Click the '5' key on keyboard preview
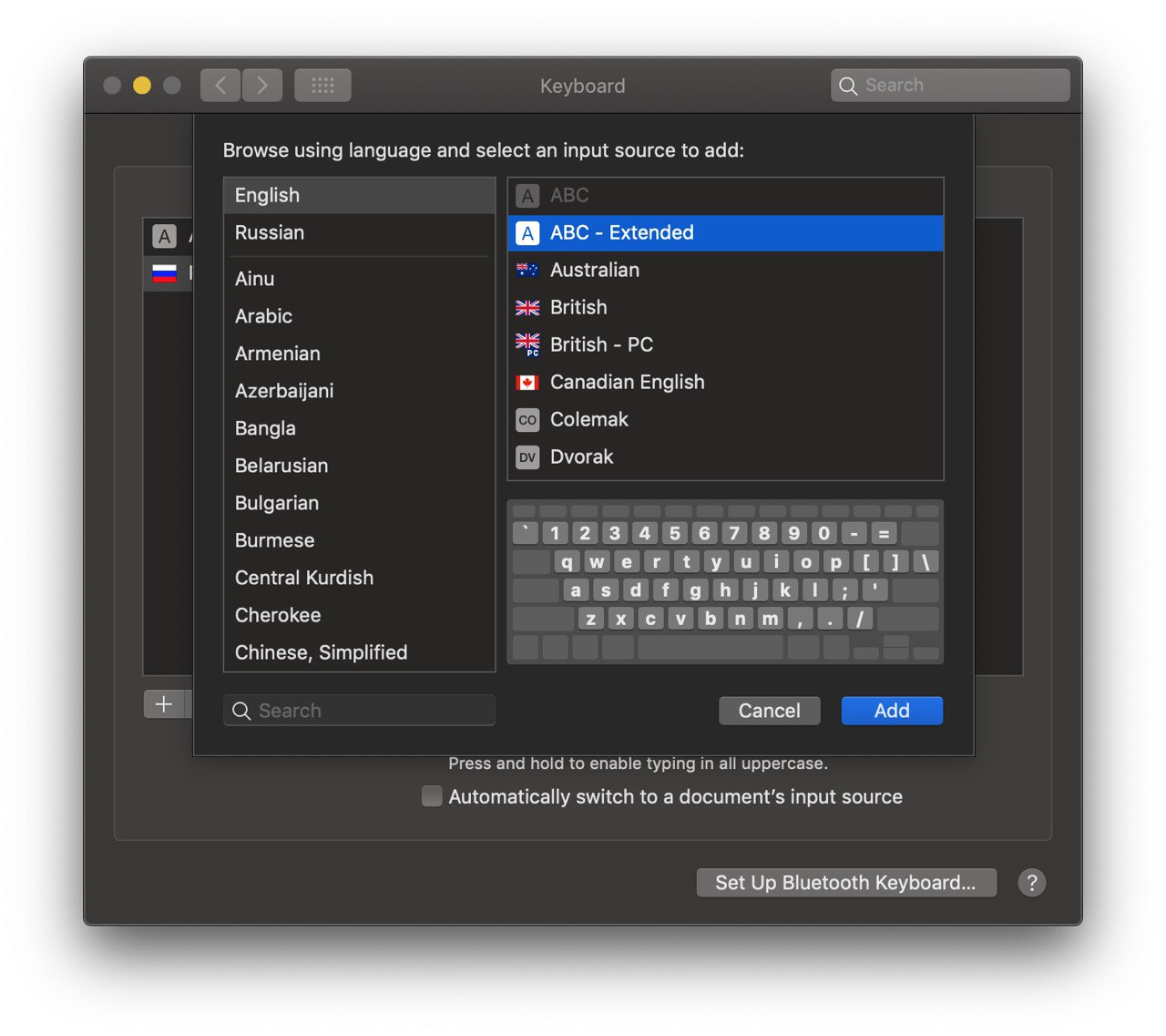Viewport: 1166px width, 1036px height. pos(674,534)
